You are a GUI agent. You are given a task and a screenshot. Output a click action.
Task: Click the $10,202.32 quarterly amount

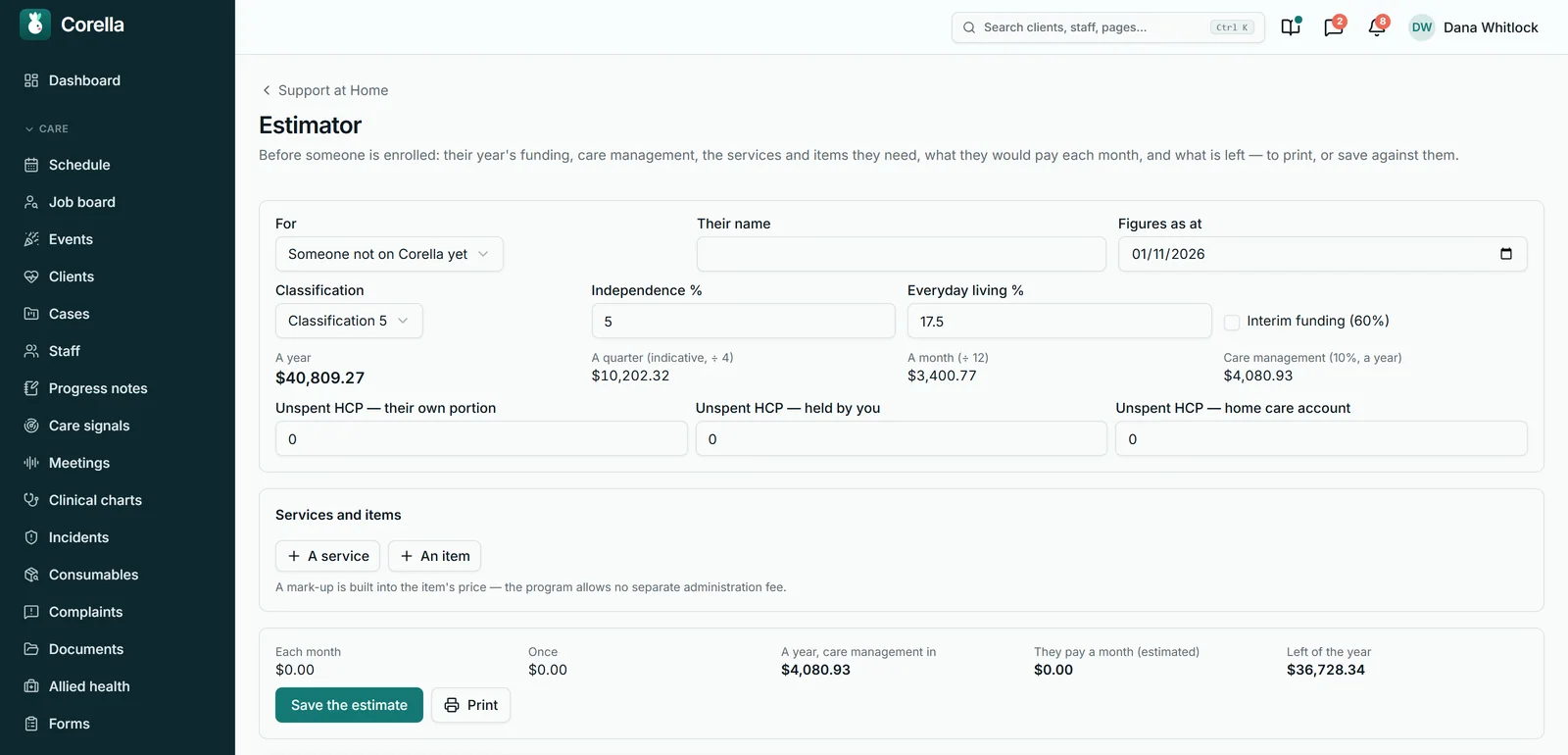pyautogui.click(x=630, y=376)
